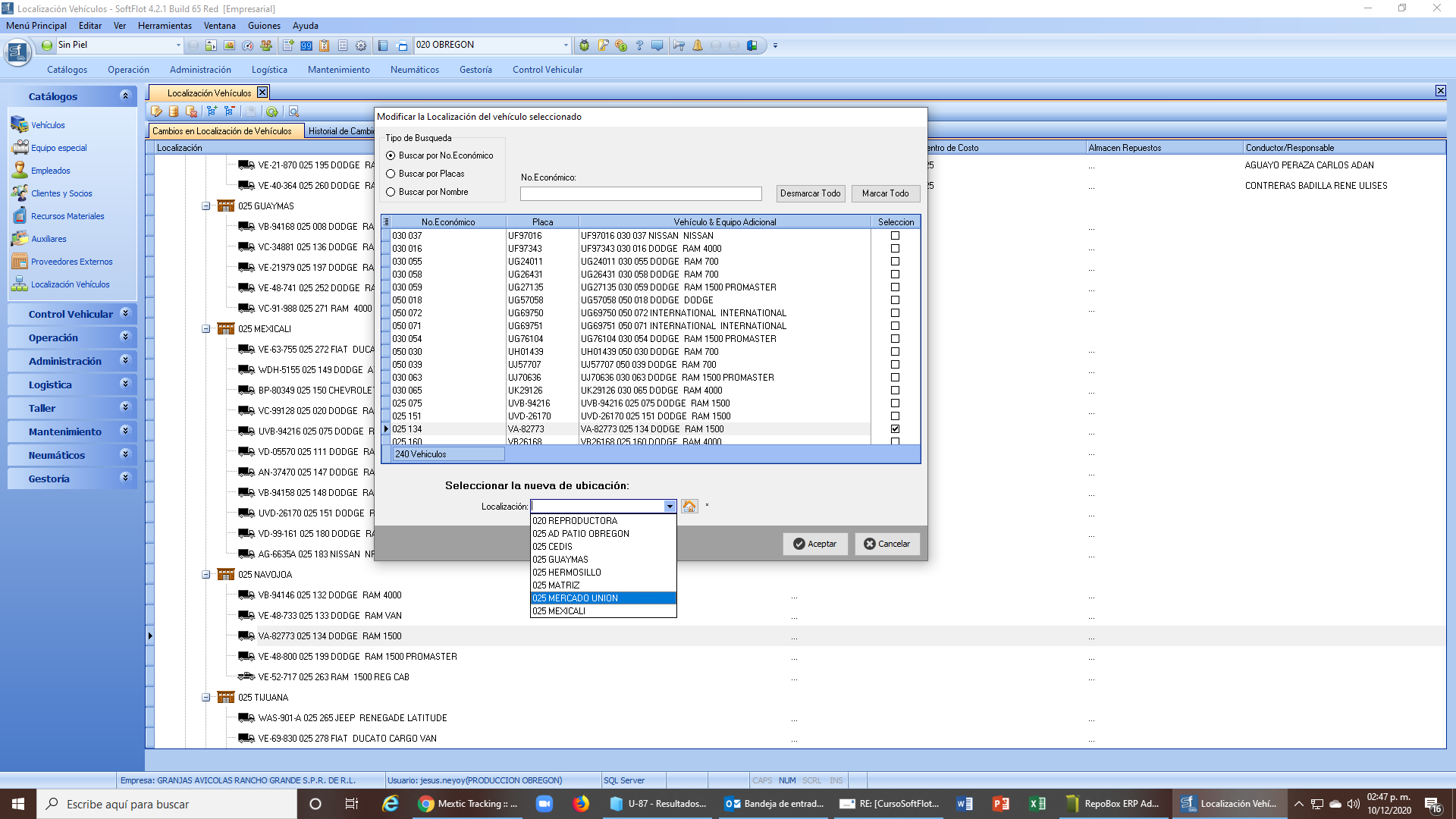Screen dimensions: 1456x819
Task: Check Seleccion box for vehicle 030 037
Action: point(895,236)
